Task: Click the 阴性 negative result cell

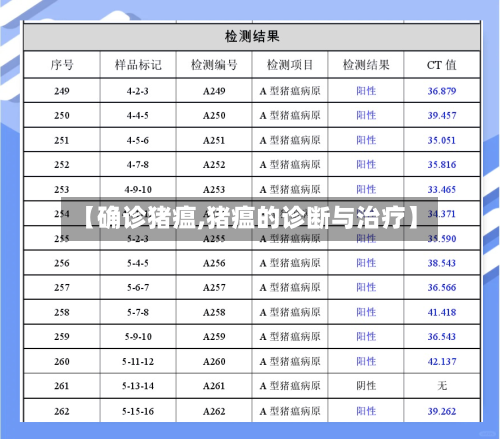Action: 366,386
